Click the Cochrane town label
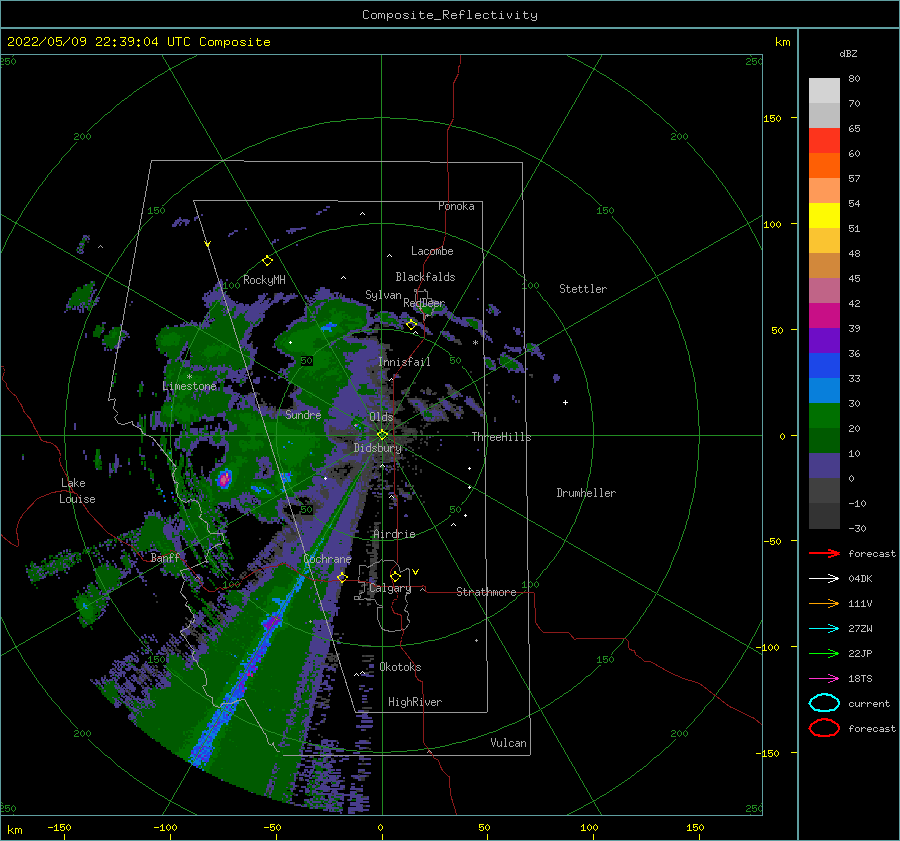This screenshot has height=841, width=900. point(327,559)
